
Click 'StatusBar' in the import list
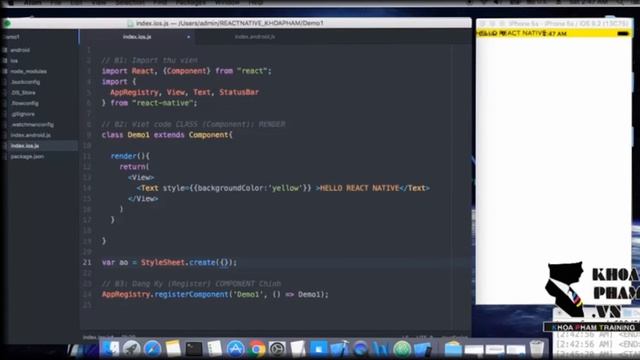pyautogui.click(x=239, y=92)
